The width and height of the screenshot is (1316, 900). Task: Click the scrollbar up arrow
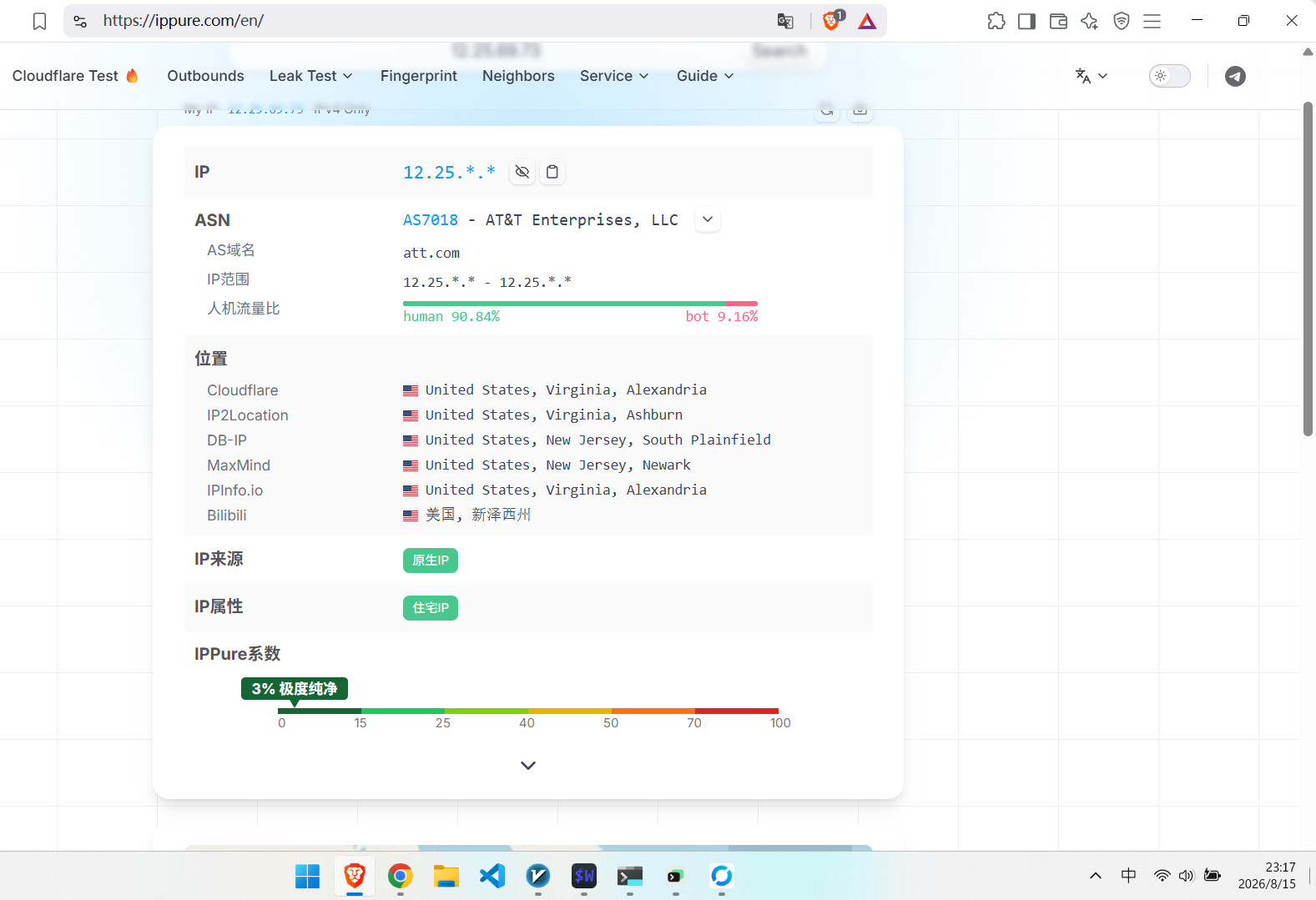tap(1308, 52)
